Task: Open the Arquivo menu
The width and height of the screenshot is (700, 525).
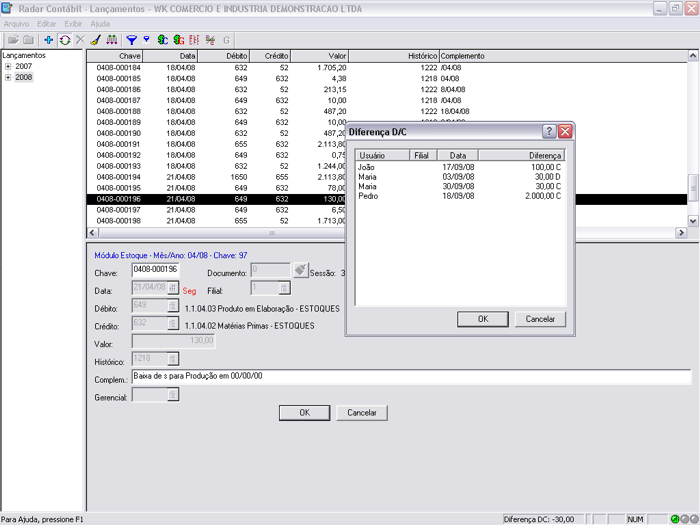Action: 16,22
